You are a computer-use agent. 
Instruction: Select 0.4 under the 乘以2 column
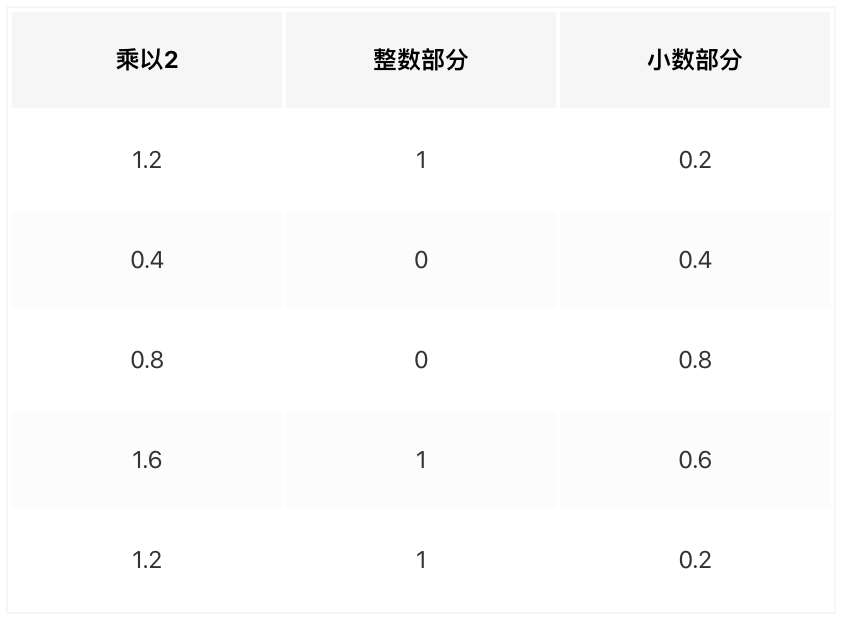coord(147,260)
